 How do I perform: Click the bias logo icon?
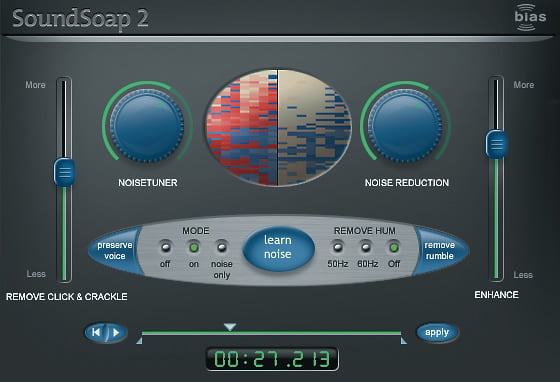coord(530,17)
